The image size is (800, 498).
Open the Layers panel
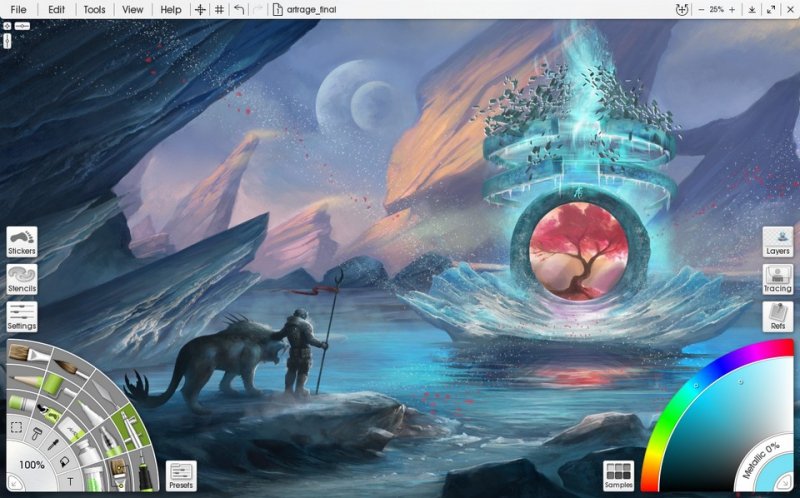coord(778,241)
